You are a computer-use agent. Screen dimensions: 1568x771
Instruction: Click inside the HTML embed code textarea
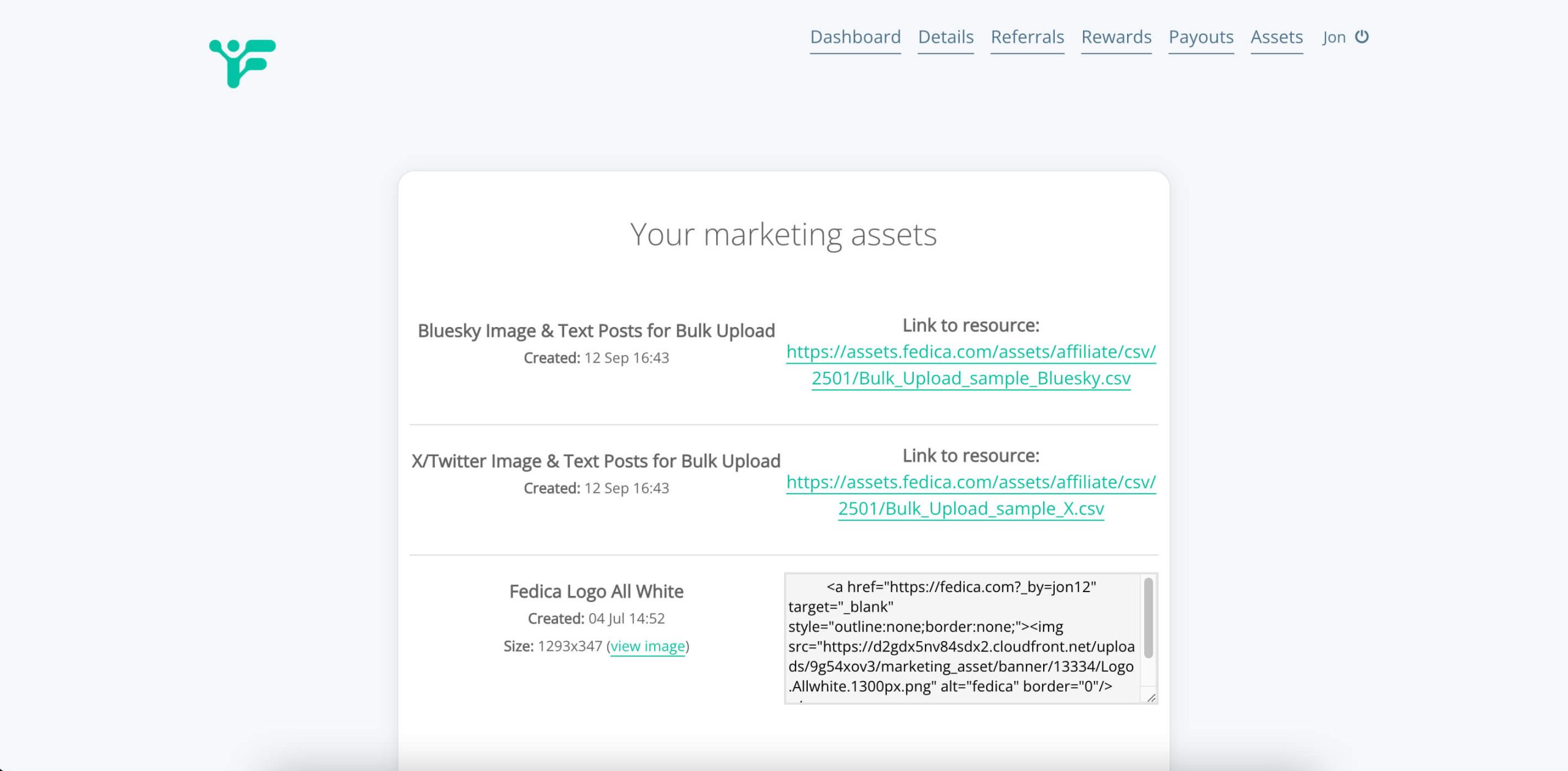tap(962, 637)
